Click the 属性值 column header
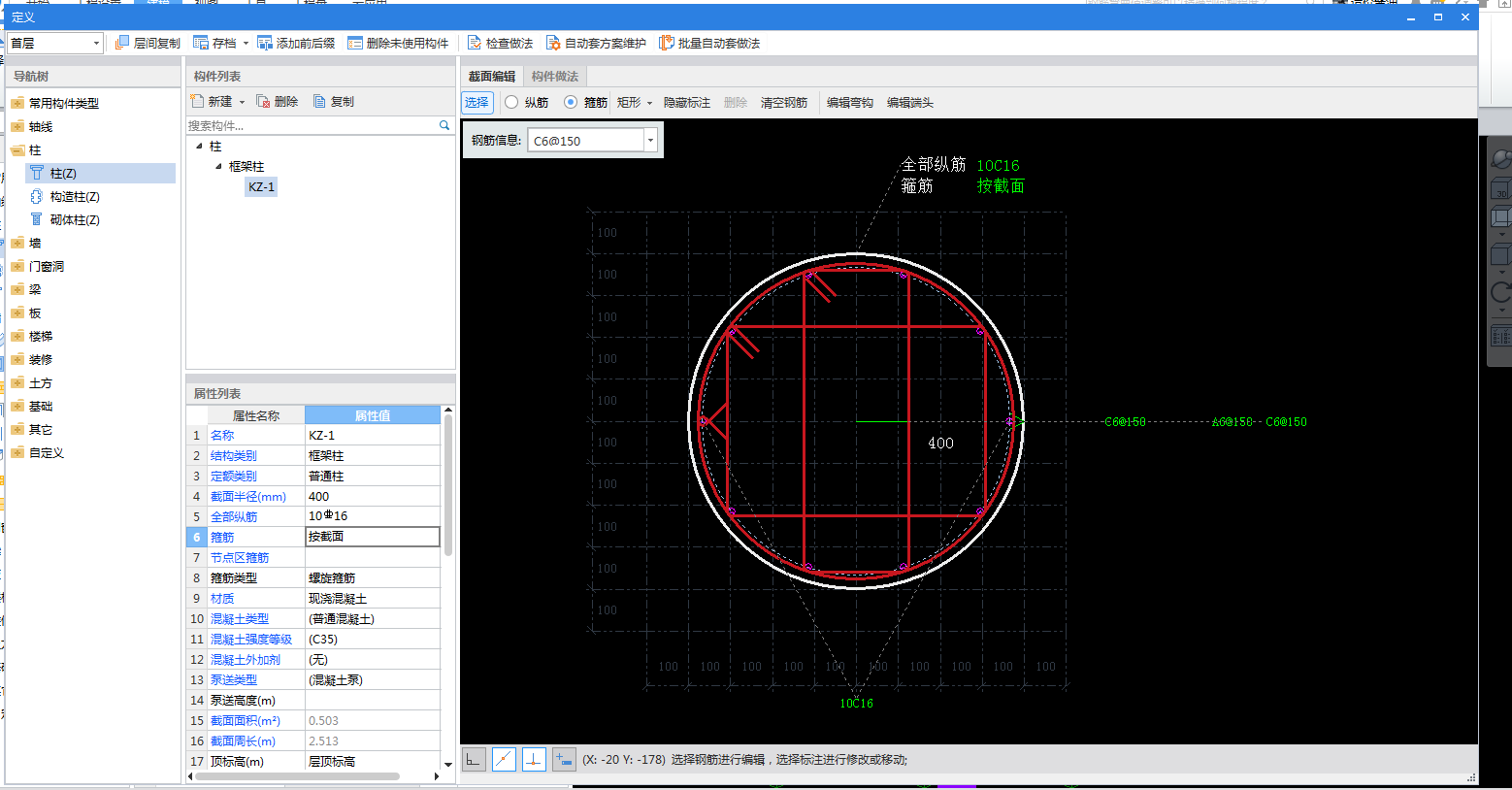 (373, 415)
